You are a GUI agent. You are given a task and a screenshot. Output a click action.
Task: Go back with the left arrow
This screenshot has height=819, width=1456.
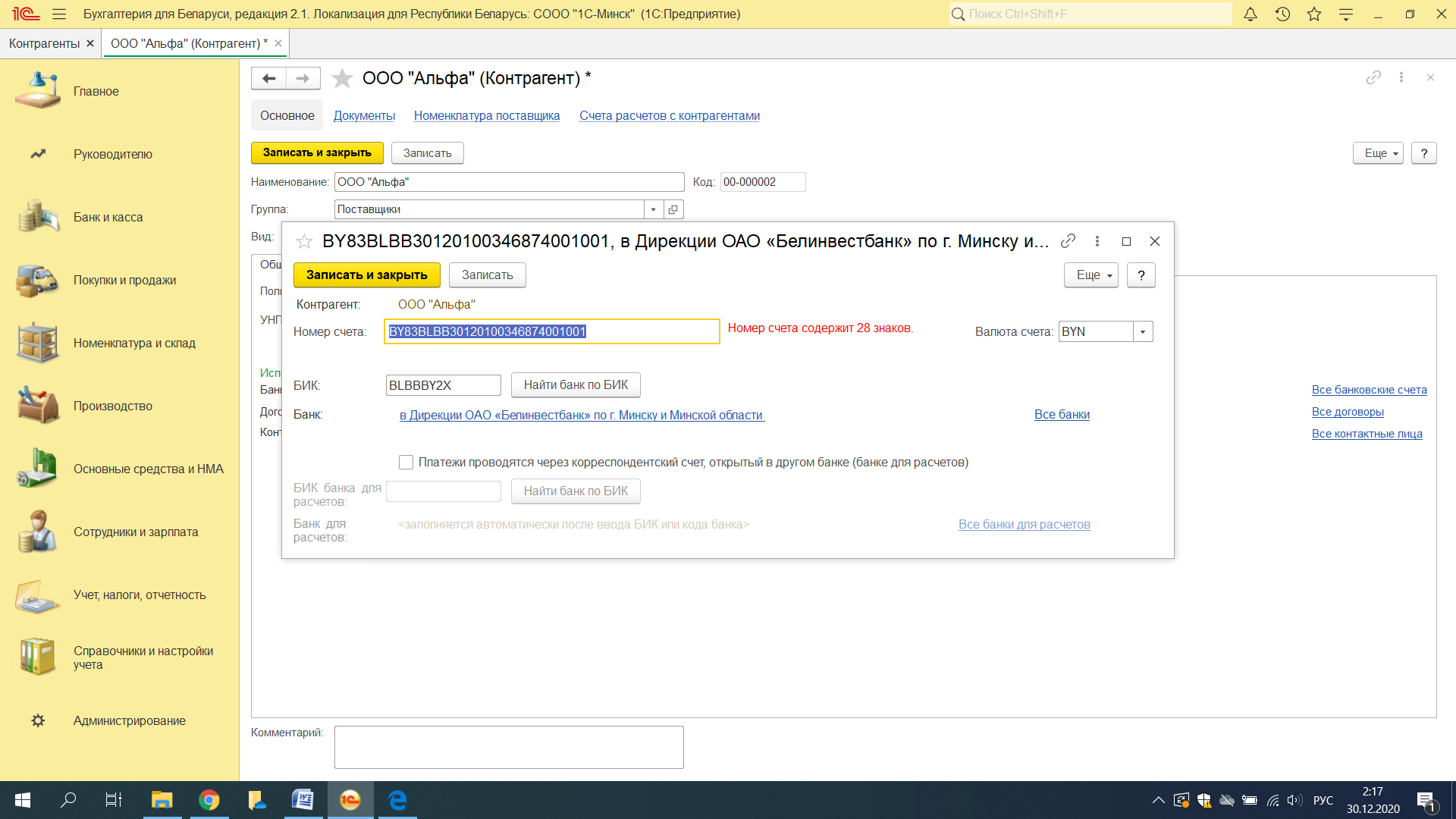[x=268, y=78]
